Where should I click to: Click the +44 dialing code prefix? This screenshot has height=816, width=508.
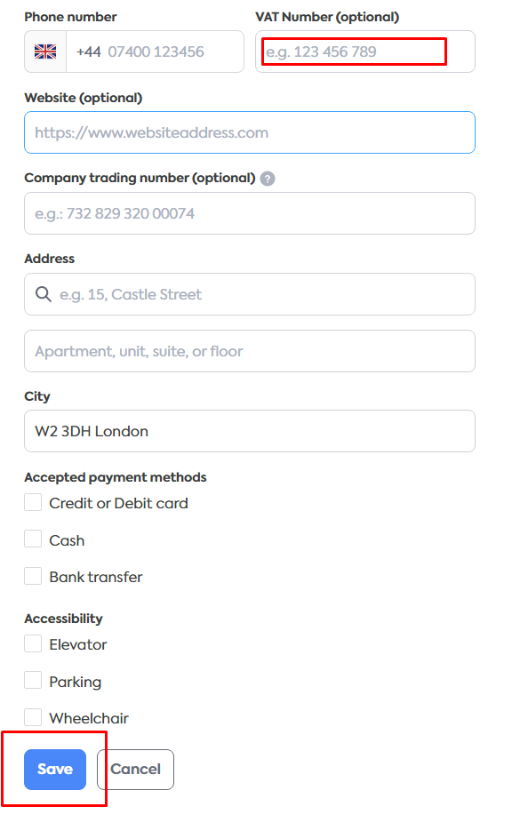point(88,52)
